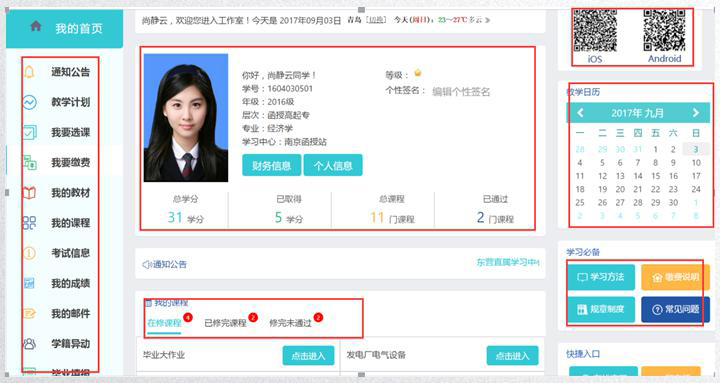The image size is (720, 383).
Task: Click the Android QR code
Action: click(x=664, y=30)
